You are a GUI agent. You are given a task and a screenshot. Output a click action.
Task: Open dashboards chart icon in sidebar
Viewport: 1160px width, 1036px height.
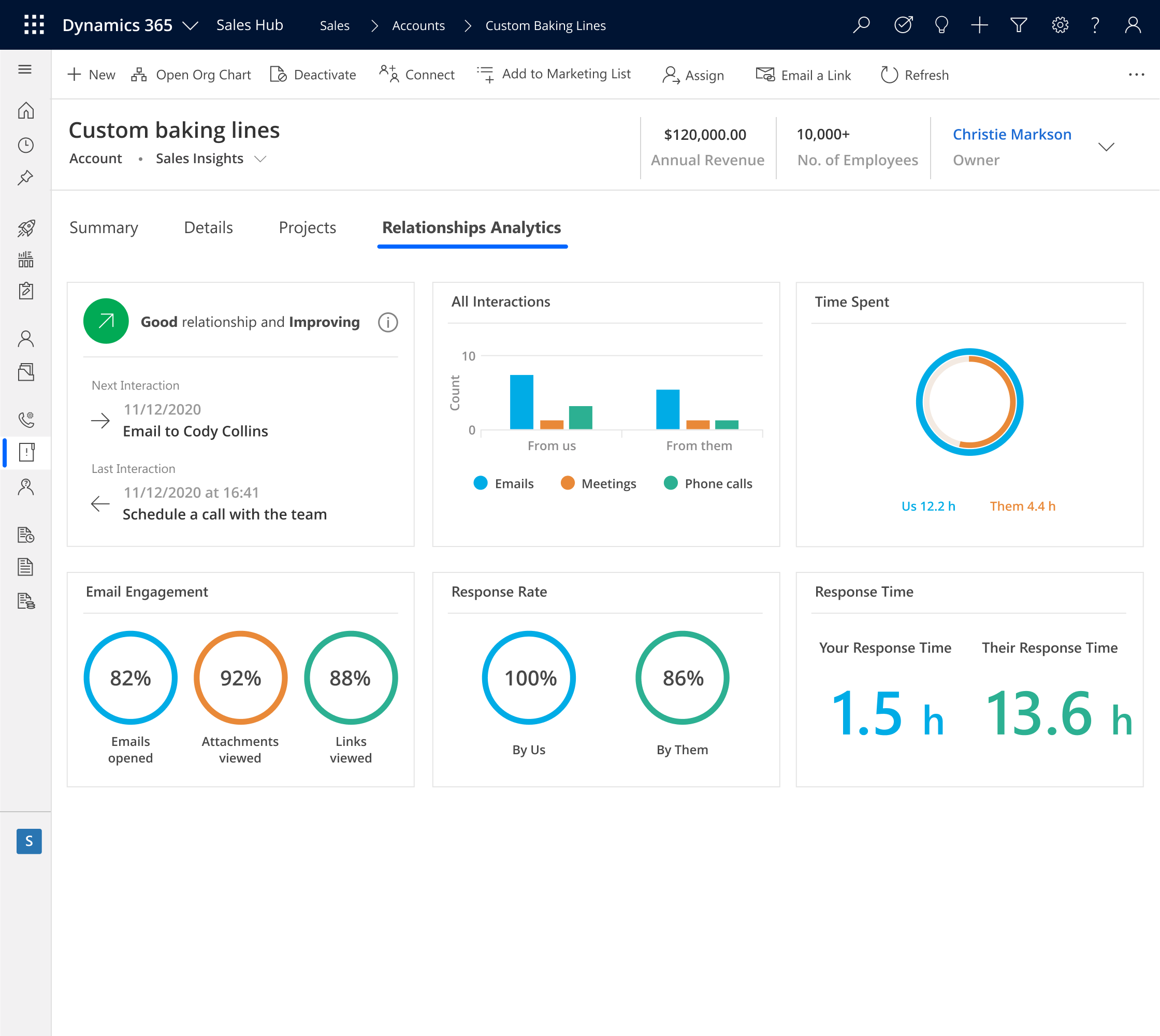click(x=25, y=260)
